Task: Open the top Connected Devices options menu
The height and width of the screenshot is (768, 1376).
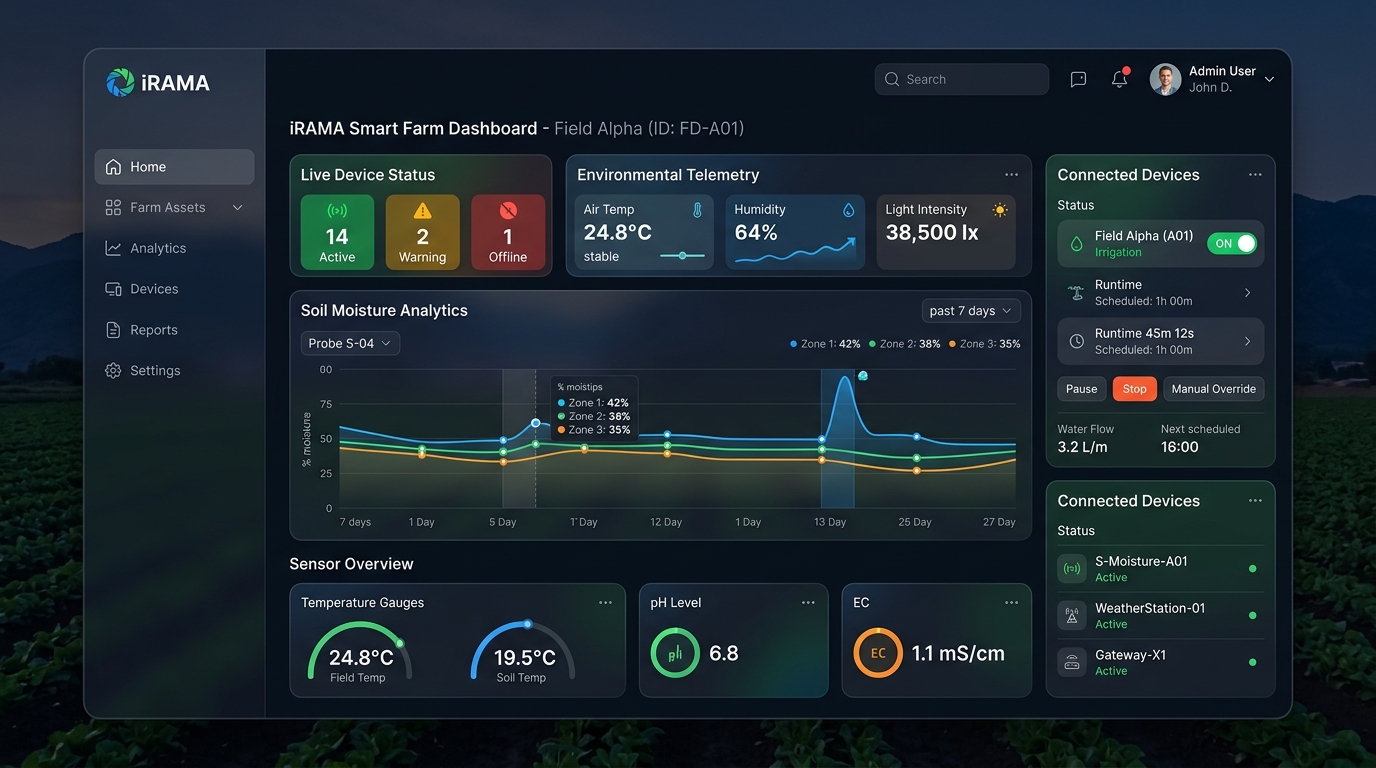Action: coord(1255,175)
